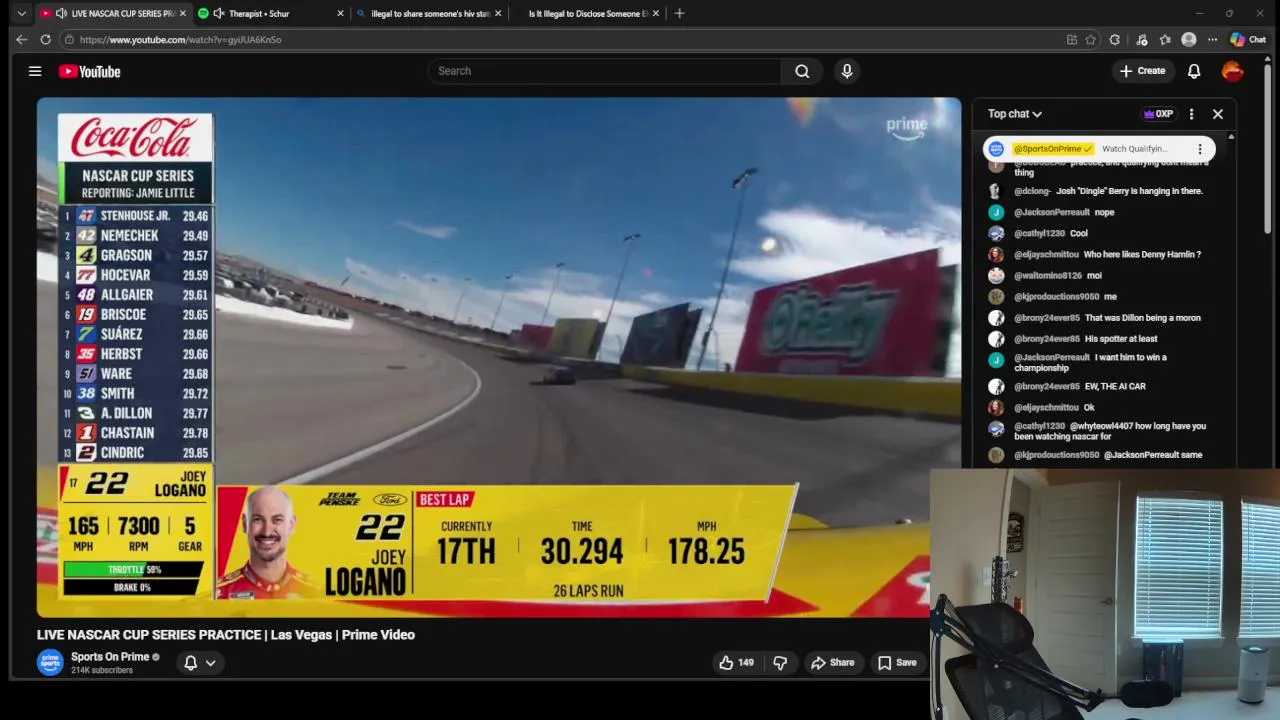Image resolution: width=1280 pixels, height=720 pixels.
Task: Add page to favorites star
Action: [x=1091, y=40]
